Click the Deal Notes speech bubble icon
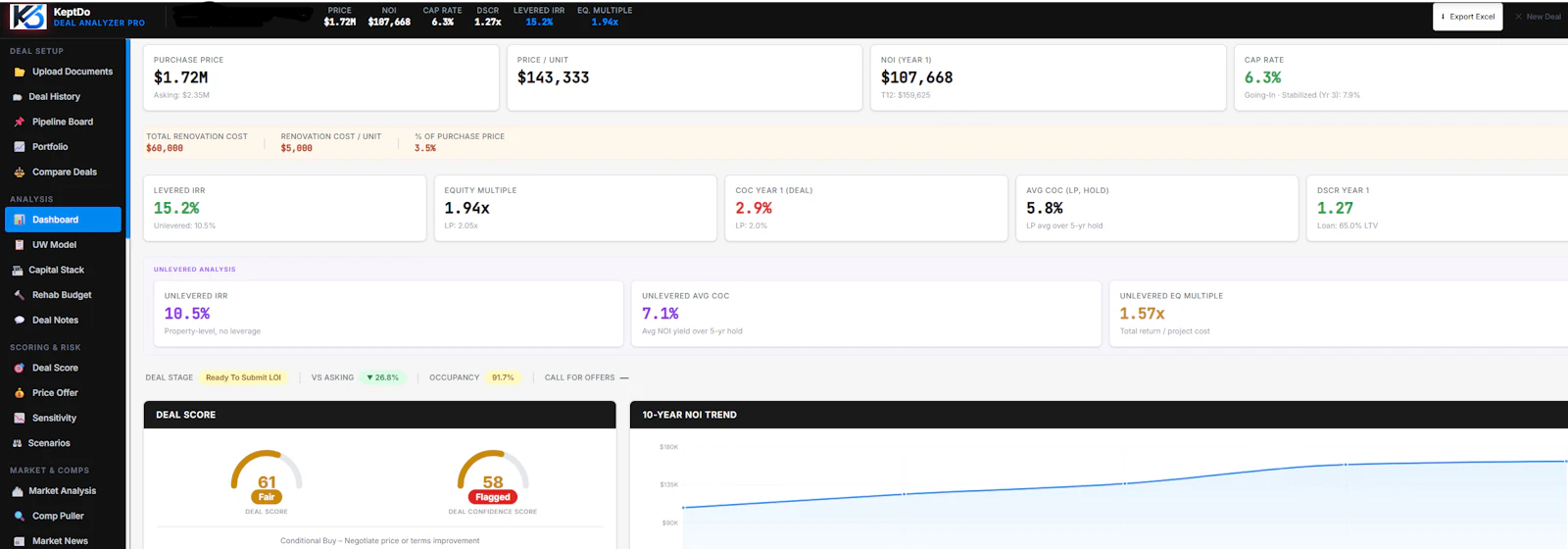Viewport: 1568px width, 549px height. pos(20,320)
